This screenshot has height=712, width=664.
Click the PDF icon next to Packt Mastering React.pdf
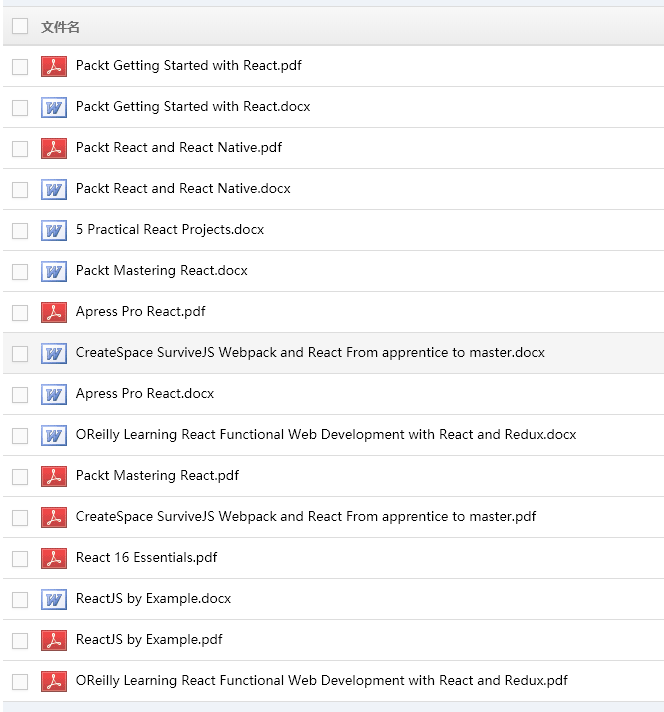tap(53, 476)
